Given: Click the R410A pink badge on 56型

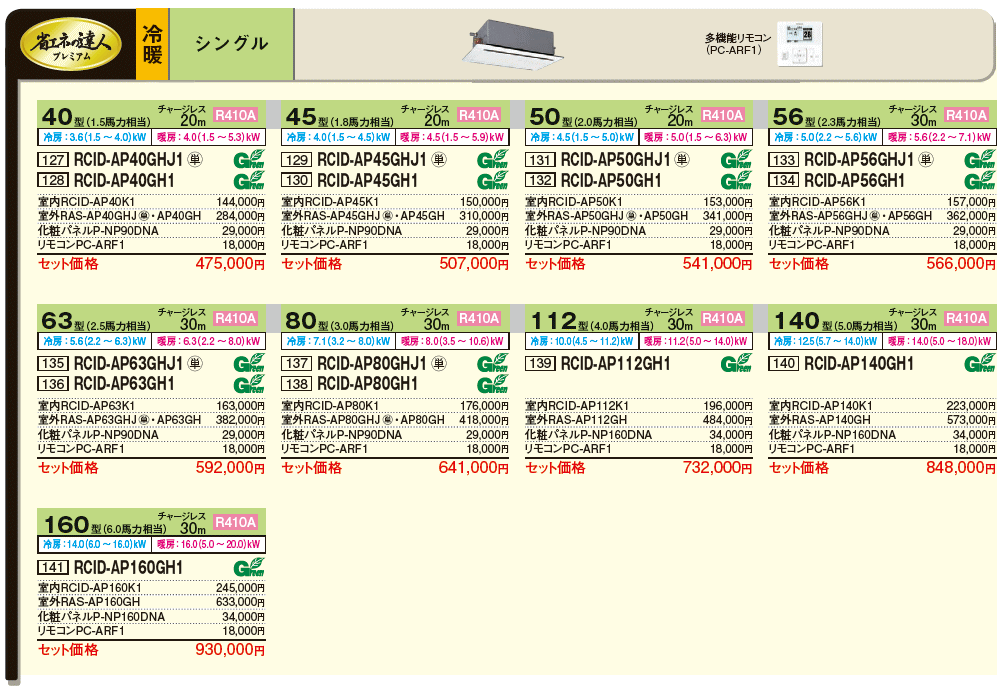Looking at the screenshot, I should [966, 115].
